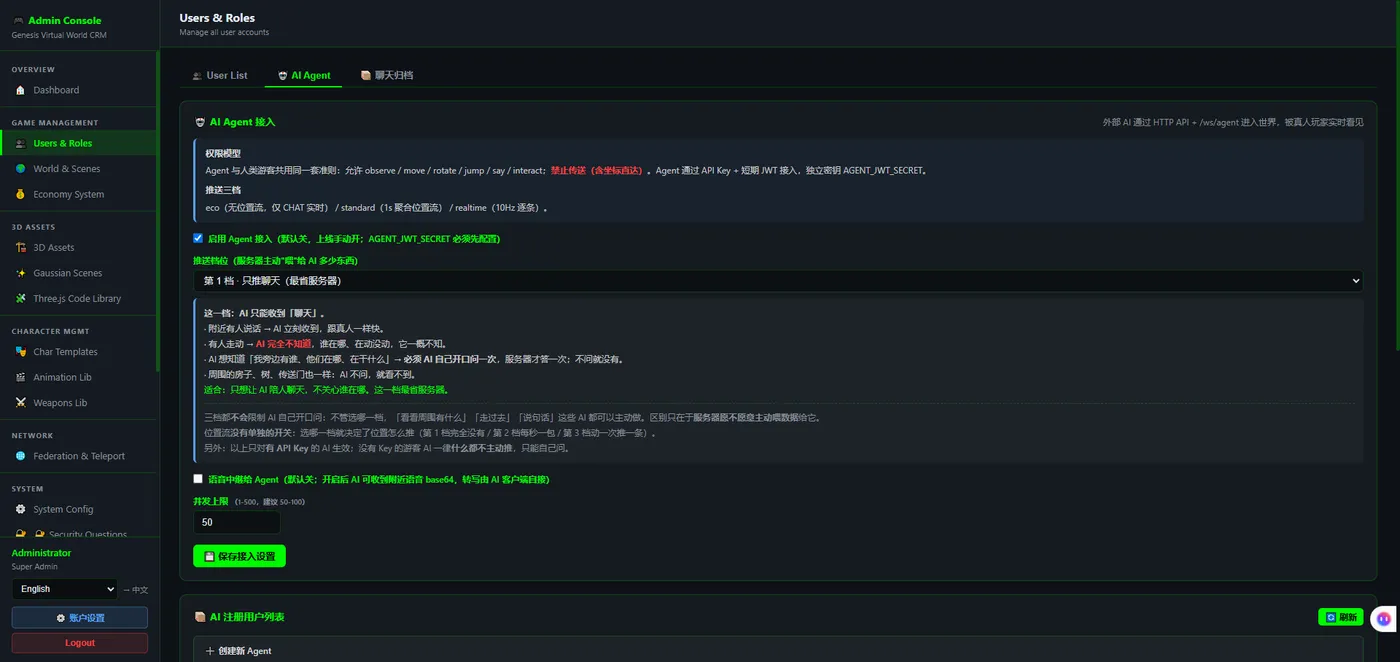Click the 推送三档 heading text

click(x=223, y=190)
